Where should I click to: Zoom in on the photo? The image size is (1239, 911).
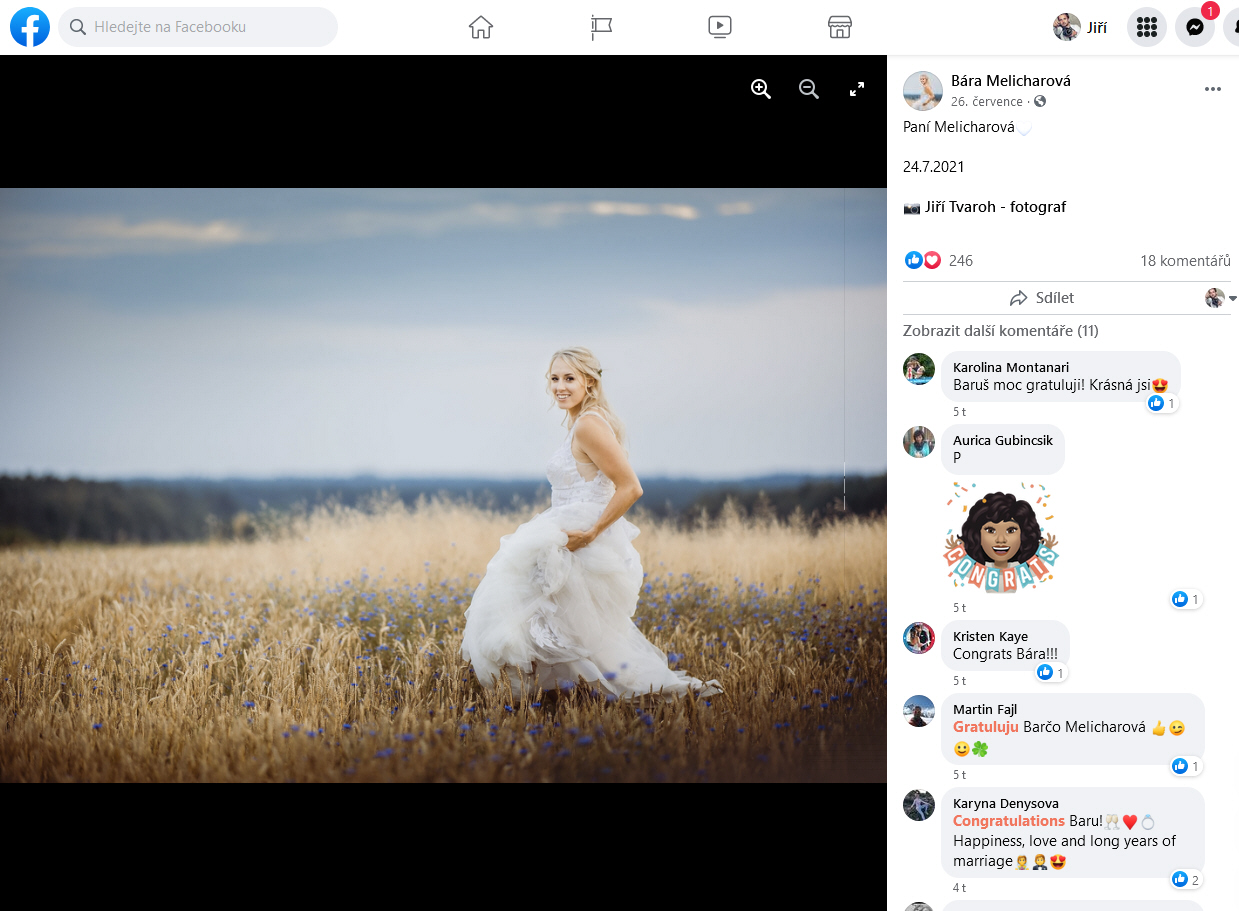point(761,89)
